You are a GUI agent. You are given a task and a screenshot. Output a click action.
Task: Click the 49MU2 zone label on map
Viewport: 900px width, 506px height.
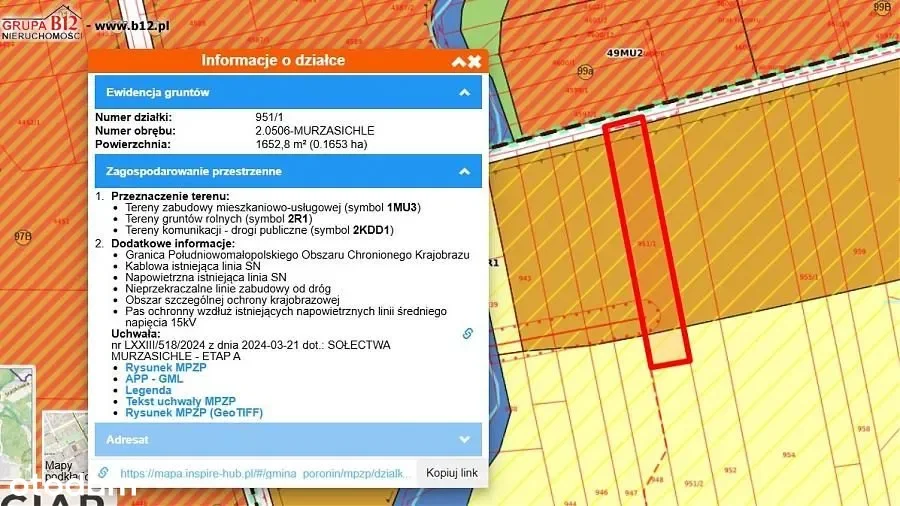624,52
